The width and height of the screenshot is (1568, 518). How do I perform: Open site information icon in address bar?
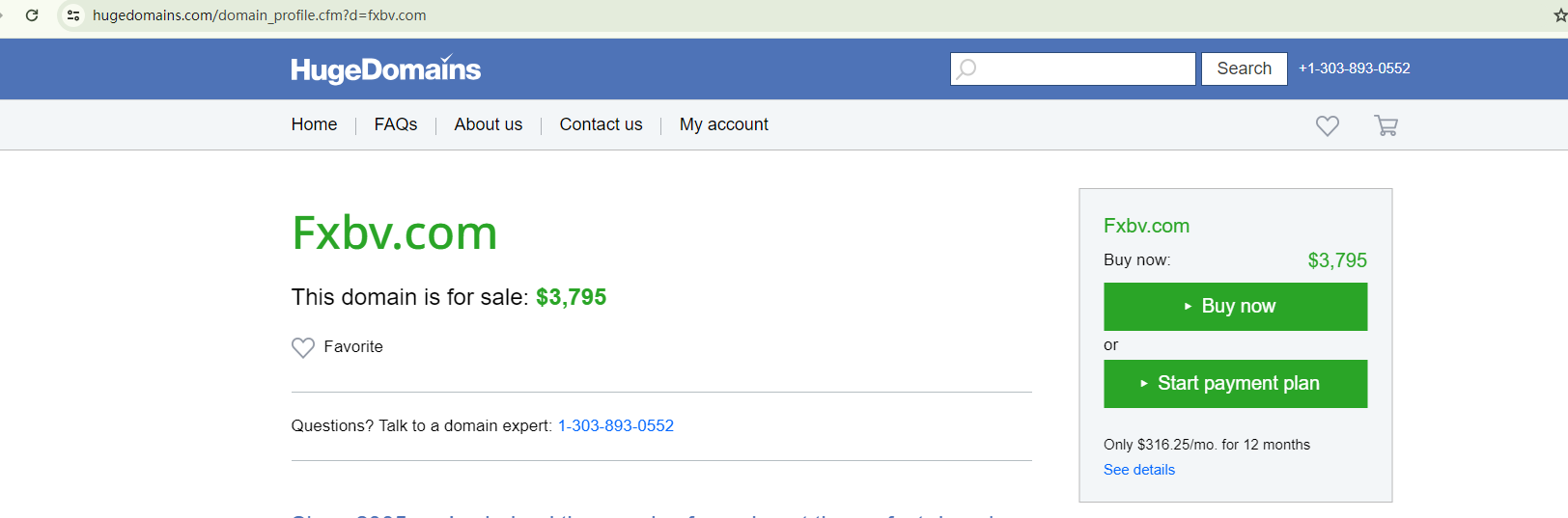[73, 15]
